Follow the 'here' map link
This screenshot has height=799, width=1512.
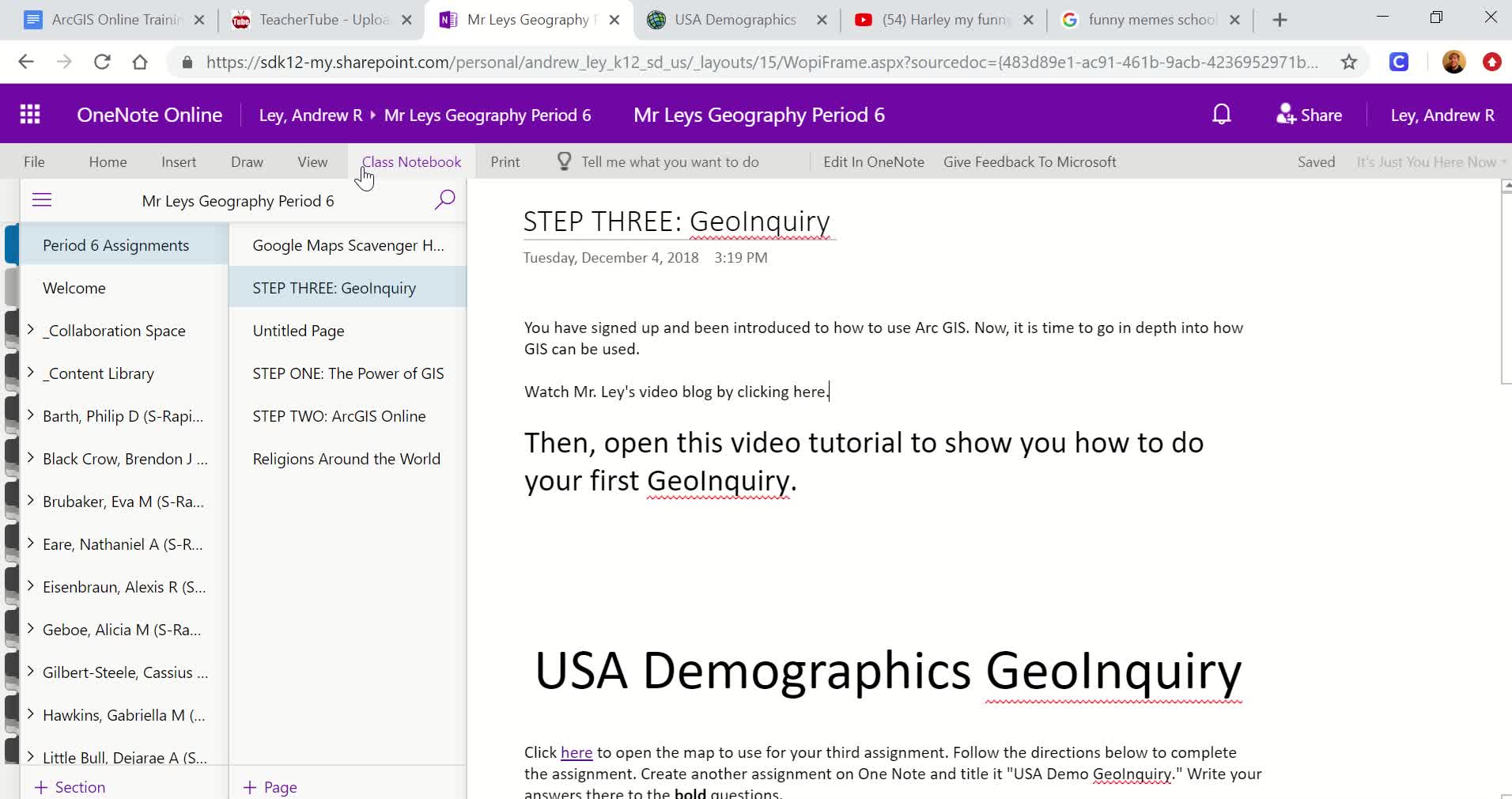[576, 752]
